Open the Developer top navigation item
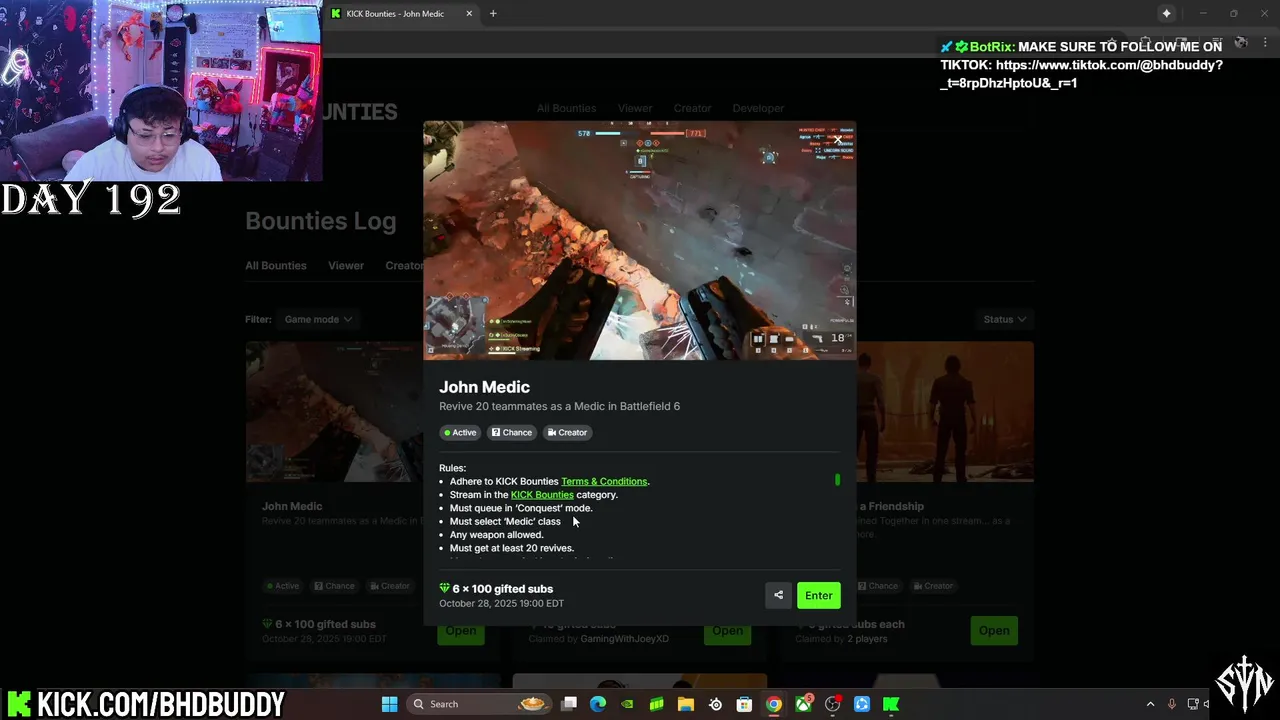Viewport: 1280px width, 720px height. (x=758, y=108)
